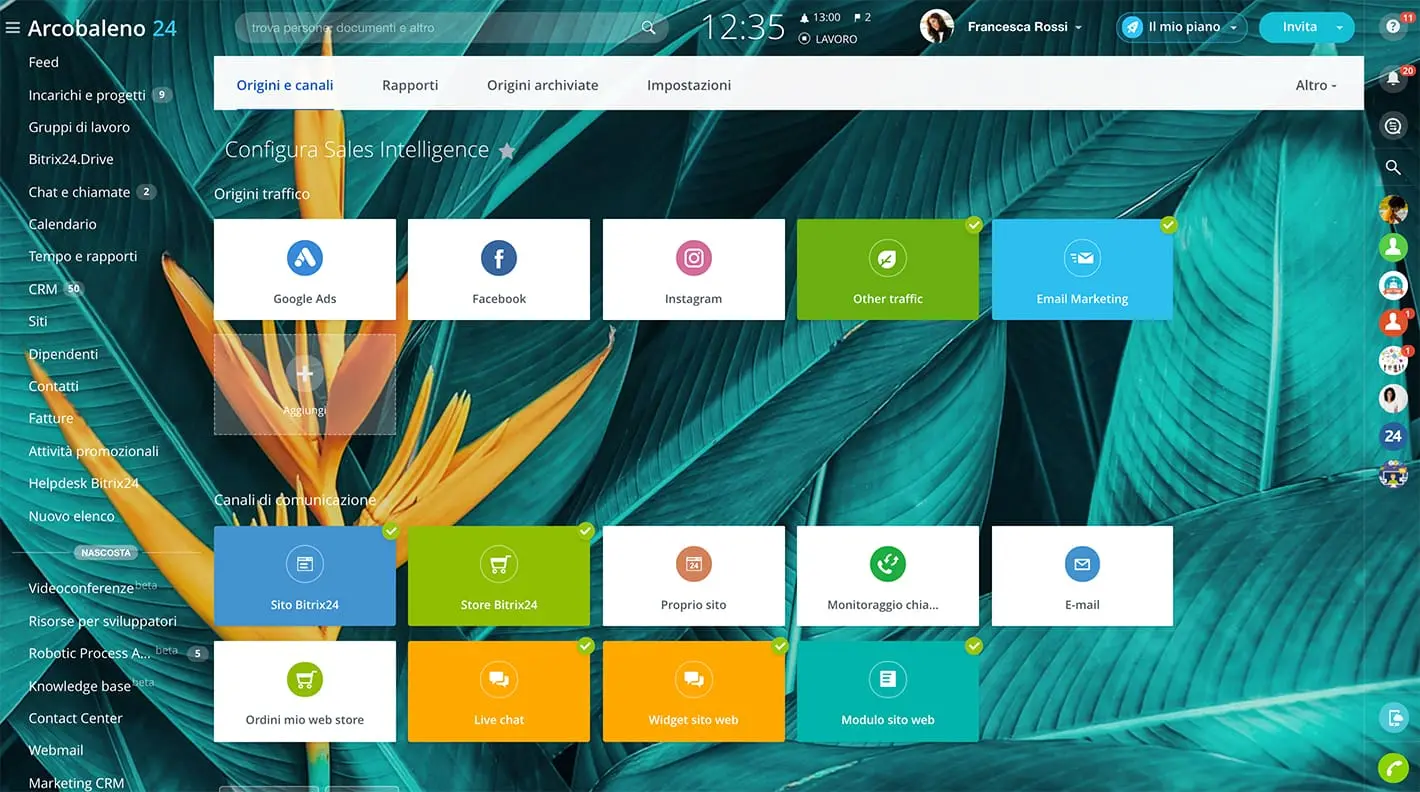Open the Origini archiviate tab
The width and height of the screenshot is (1420, 792).
[x=543, y=85]
